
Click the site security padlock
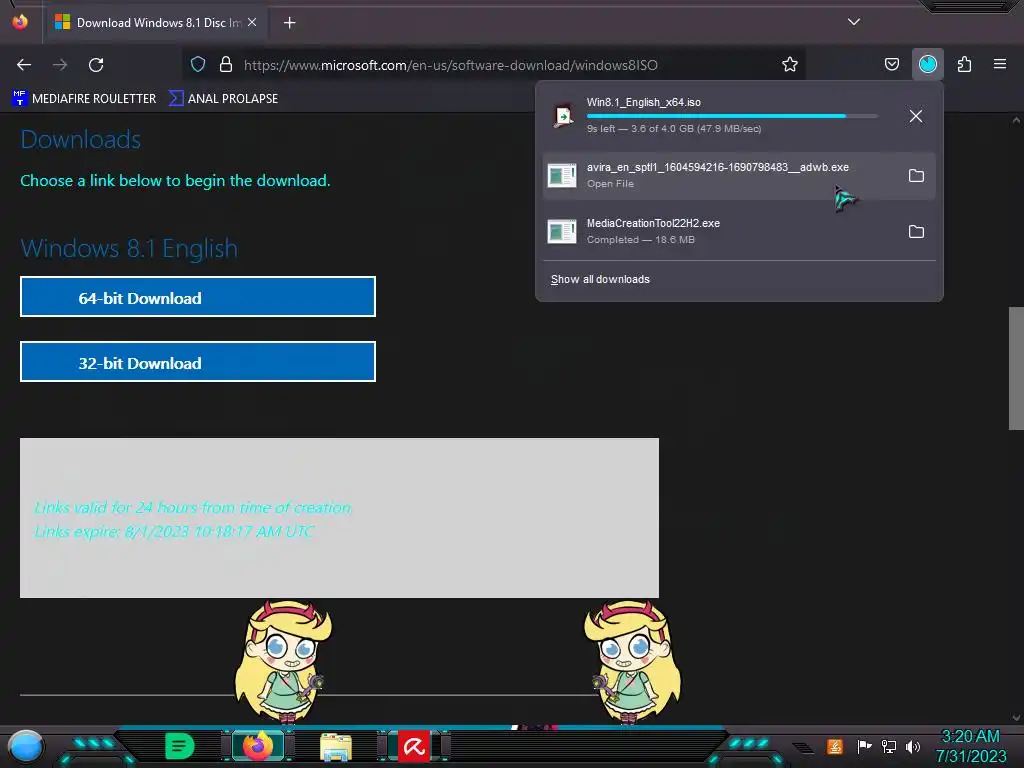click(x=226, y=65)
